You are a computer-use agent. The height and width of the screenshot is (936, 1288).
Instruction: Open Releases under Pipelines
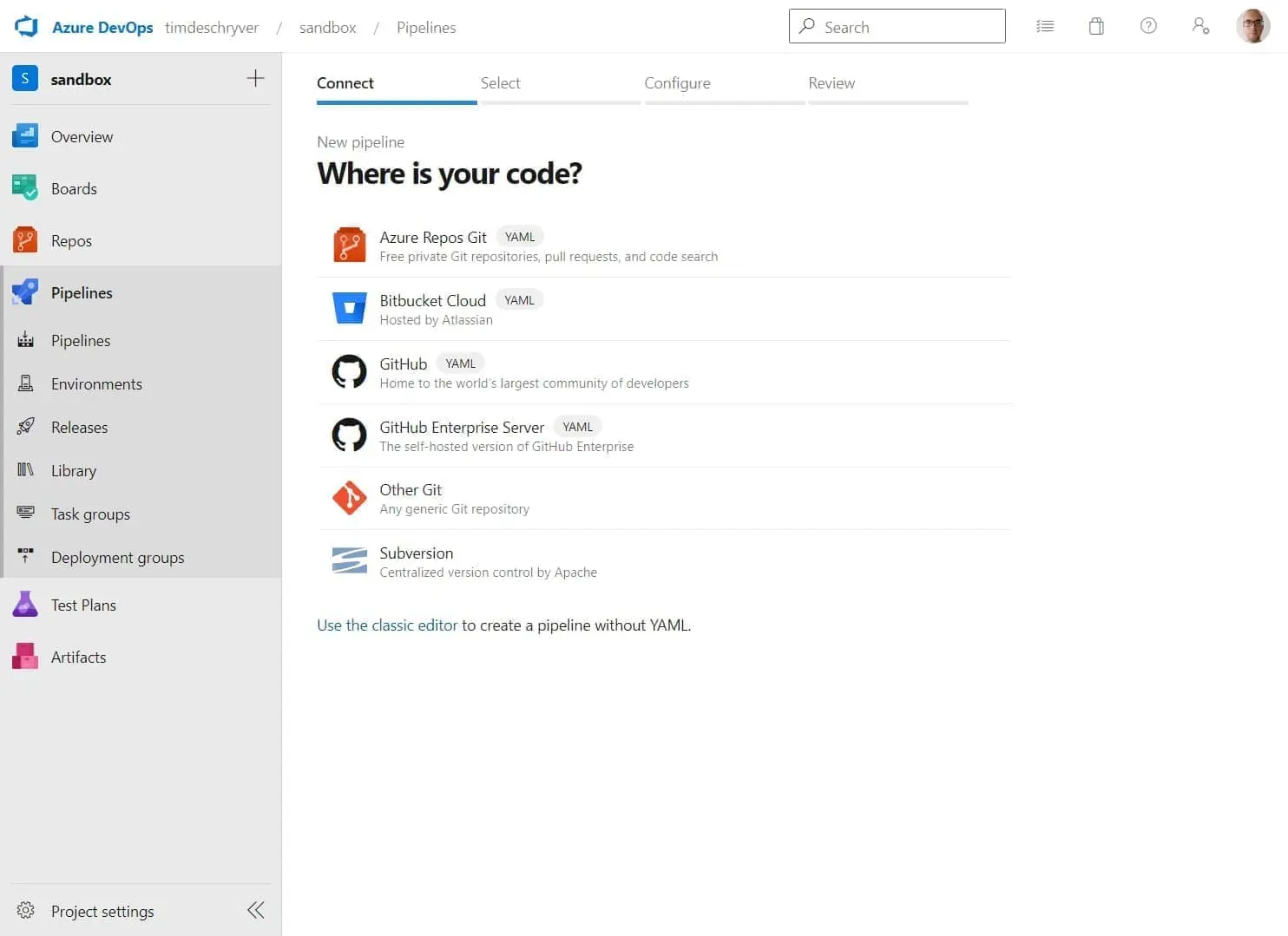click(x=141, y=427)
